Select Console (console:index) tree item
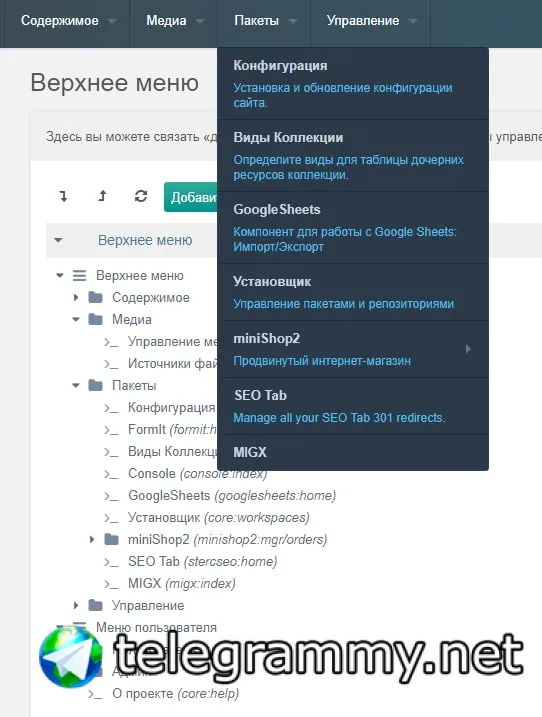Image resolution: width=542 pixels, height=717 pixels. pyautogui.click(x=197, y=474)
